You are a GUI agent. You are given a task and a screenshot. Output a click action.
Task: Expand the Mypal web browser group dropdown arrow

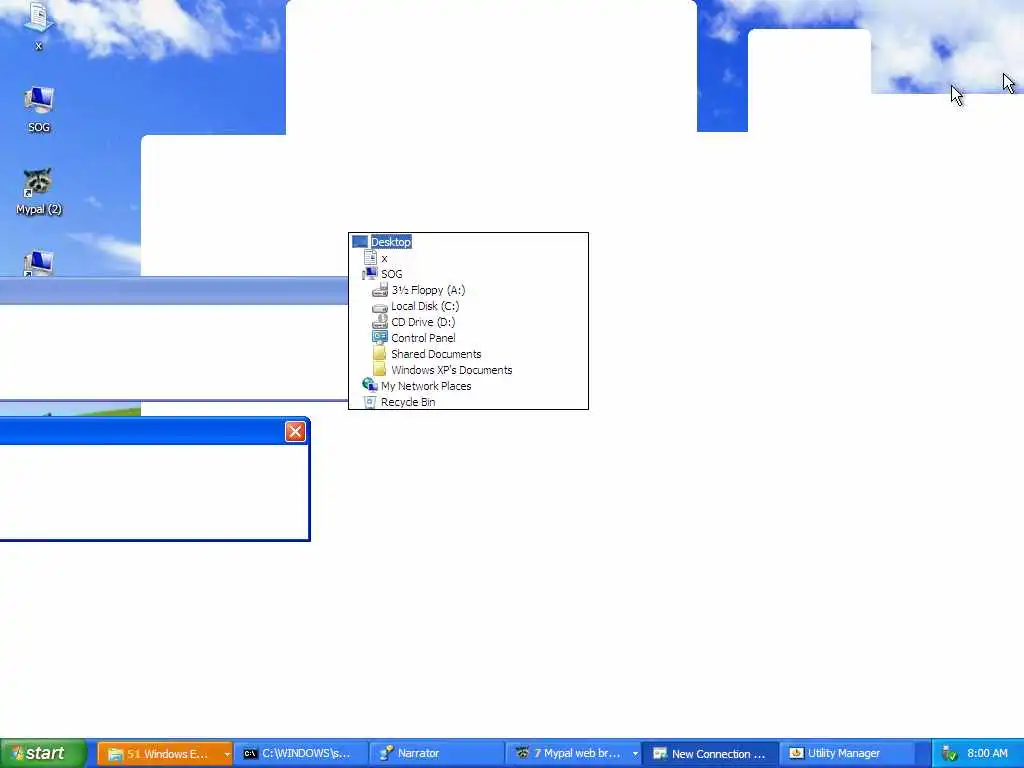tap(635, 754)
